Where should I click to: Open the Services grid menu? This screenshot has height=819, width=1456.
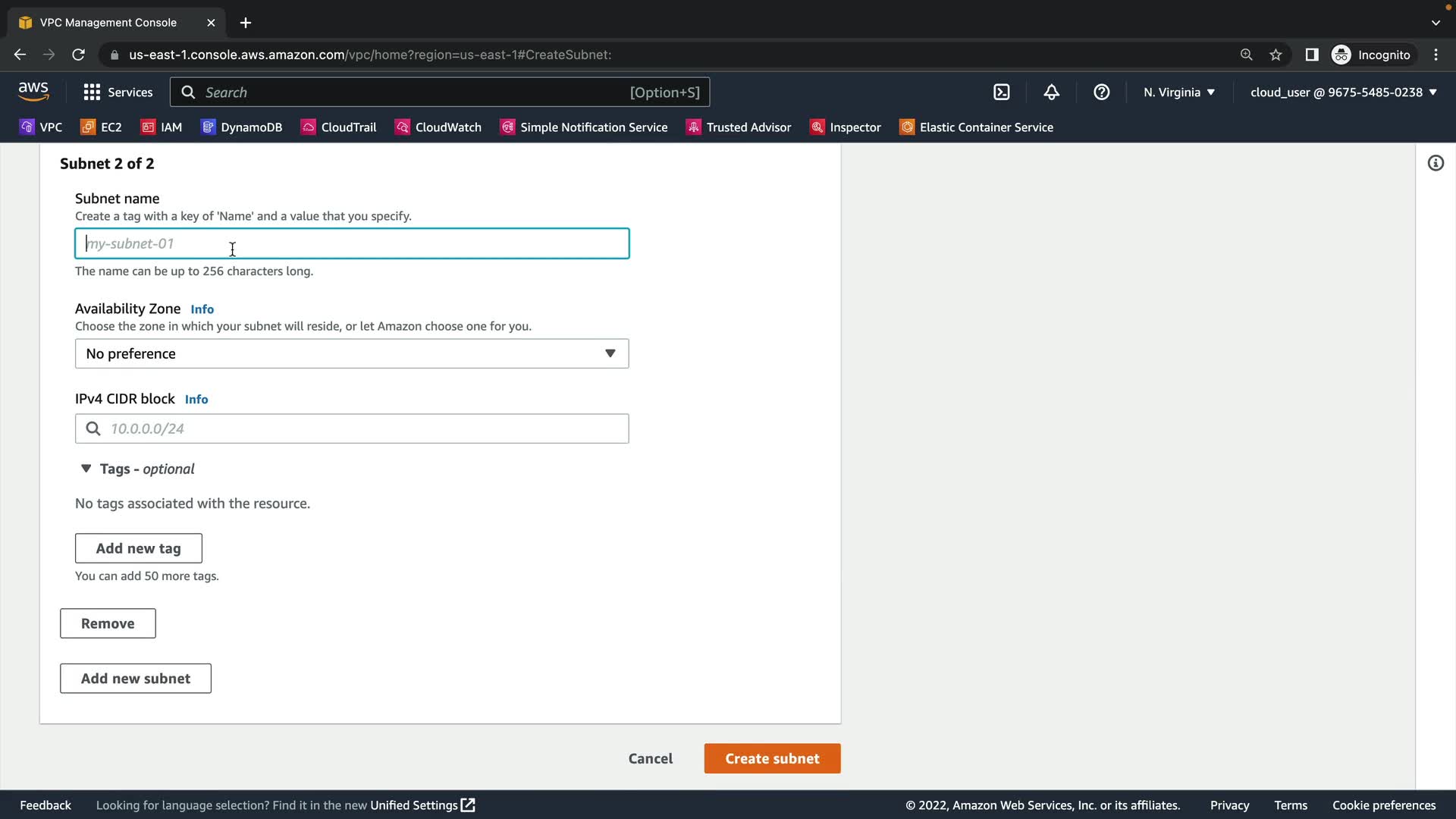pos(118,92)
